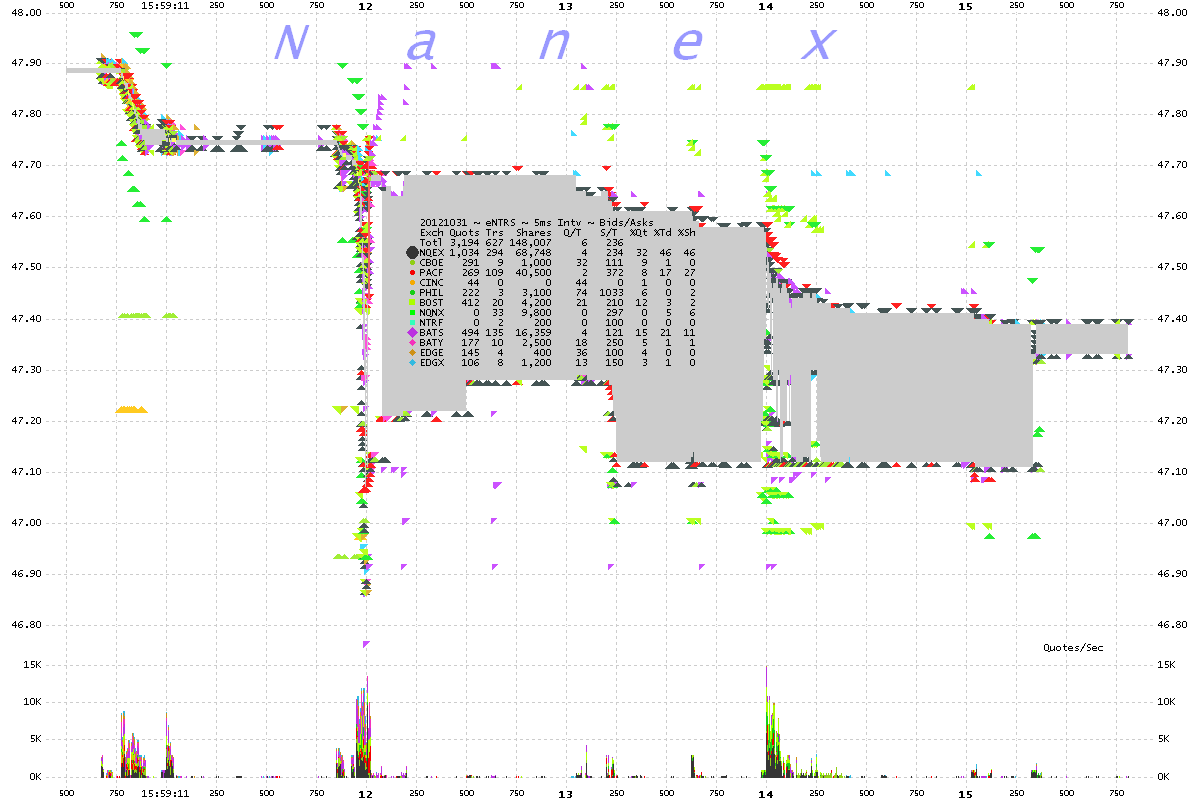Click the '12' second marker on top axis
Screen dimensions: 1200x800
click(366, 6)
